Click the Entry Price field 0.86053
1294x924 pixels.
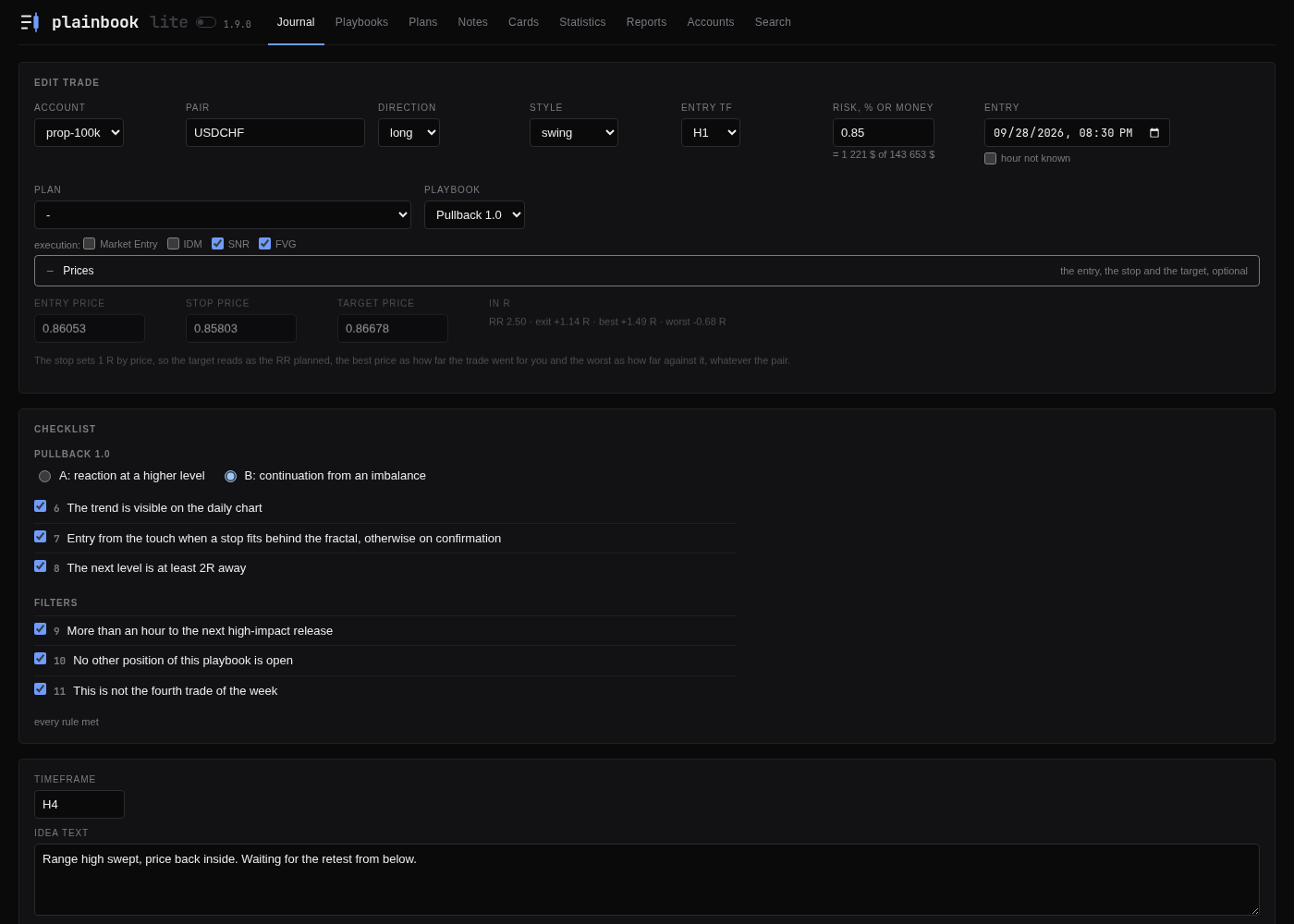[90, 329]
